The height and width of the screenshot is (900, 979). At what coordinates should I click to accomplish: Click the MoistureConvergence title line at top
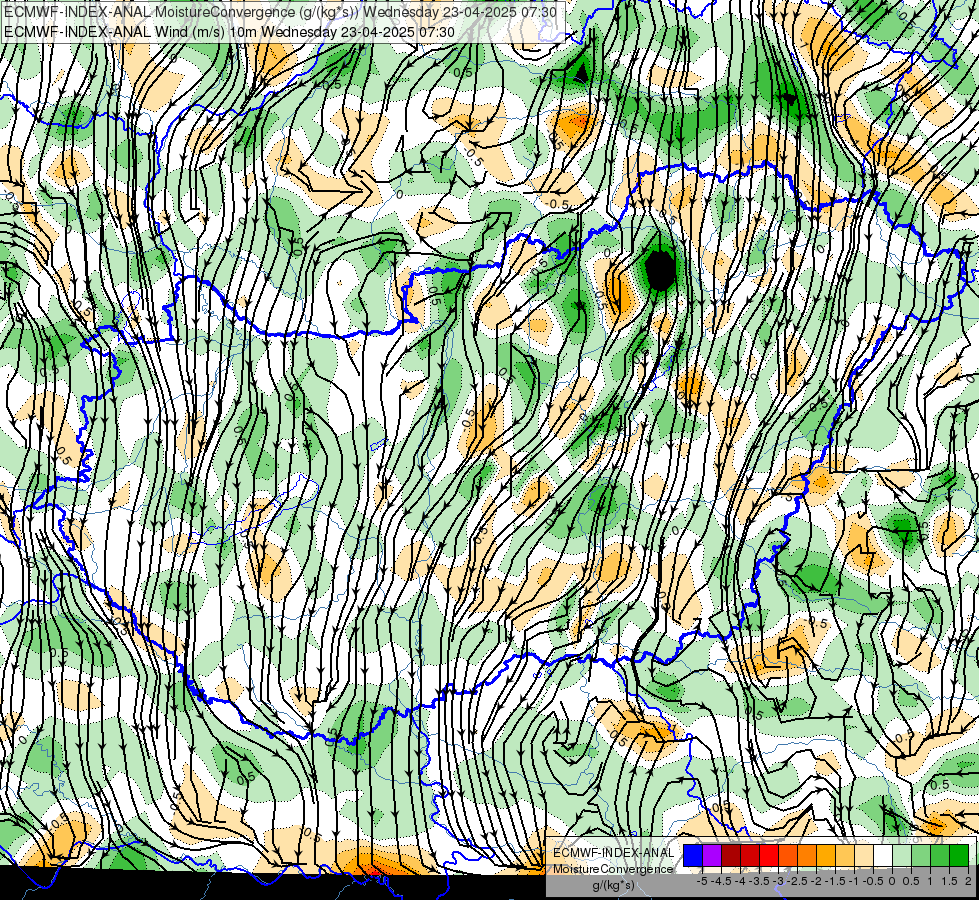[280, 12]
